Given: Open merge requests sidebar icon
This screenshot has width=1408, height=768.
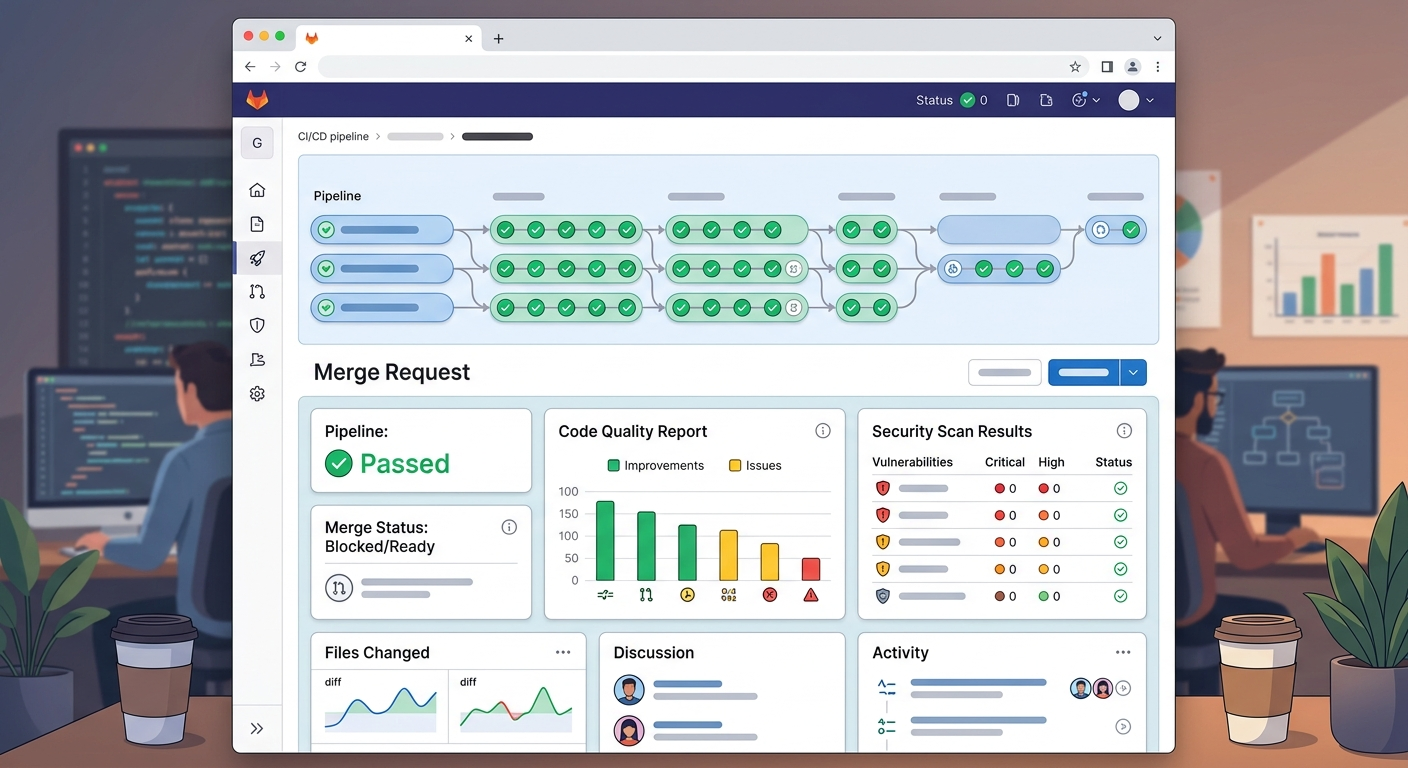Looking at the screenshot, I should point(257,292).
